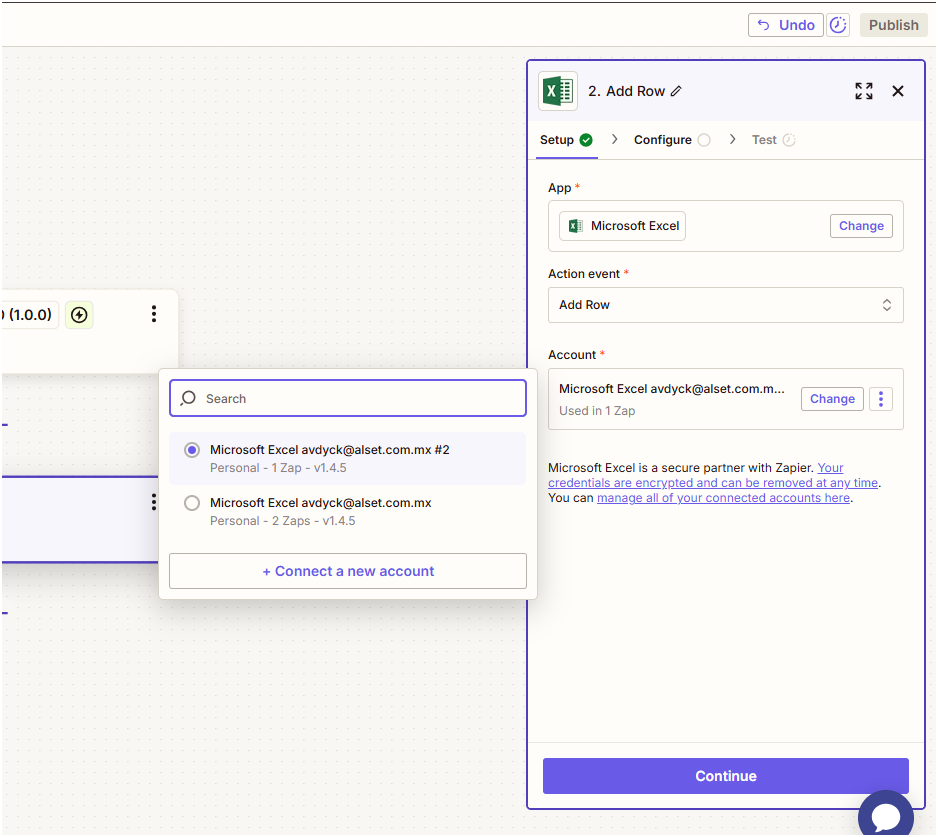Change the connected account with Change button
The height and width of the screenshot is (837, 938).
click(832, 399)
